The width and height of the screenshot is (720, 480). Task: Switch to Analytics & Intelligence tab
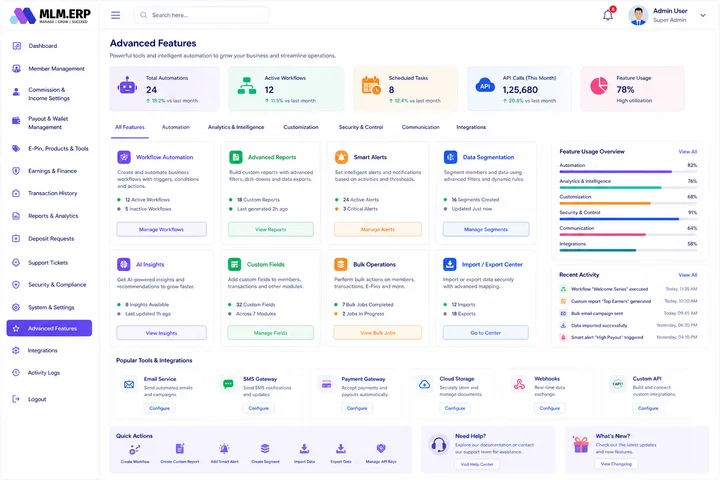coord(236,127)
